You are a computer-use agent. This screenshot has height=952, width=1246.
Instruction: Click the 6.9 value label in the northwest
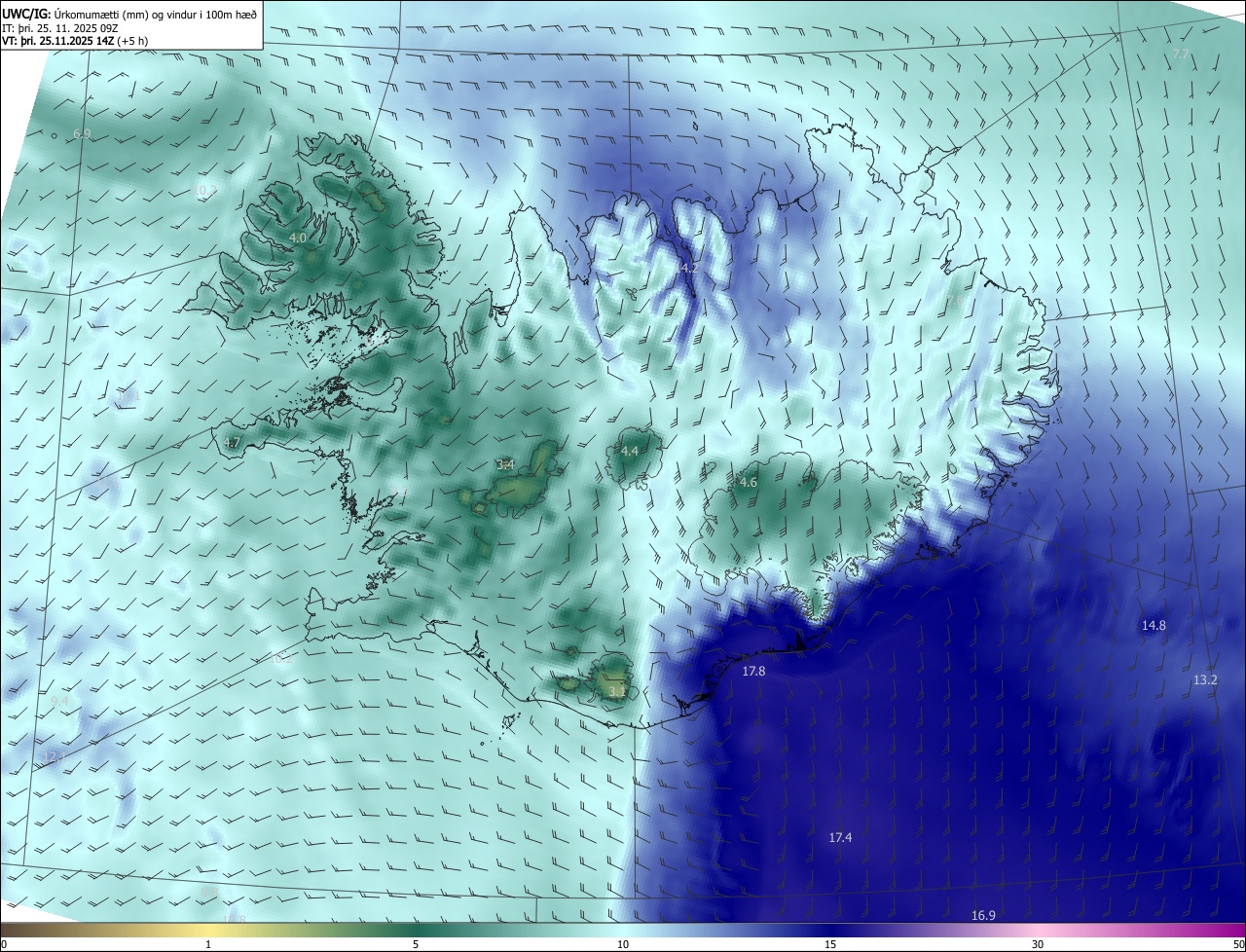point(82,133)
